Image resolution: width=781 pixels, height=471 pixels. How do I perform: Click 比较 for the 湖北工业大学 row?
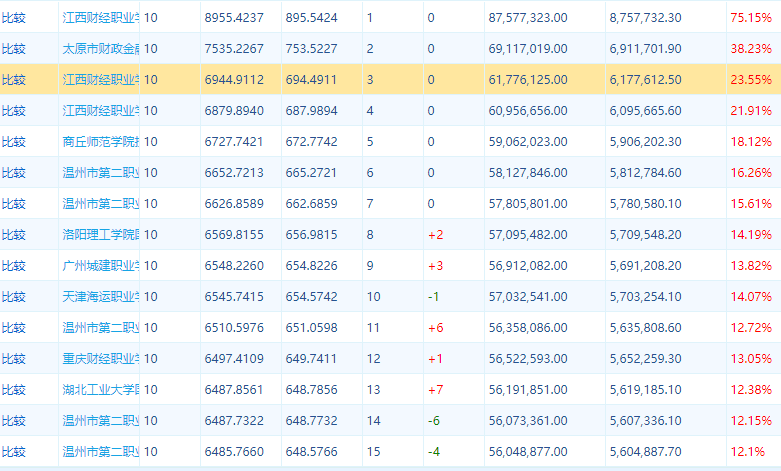13,389
